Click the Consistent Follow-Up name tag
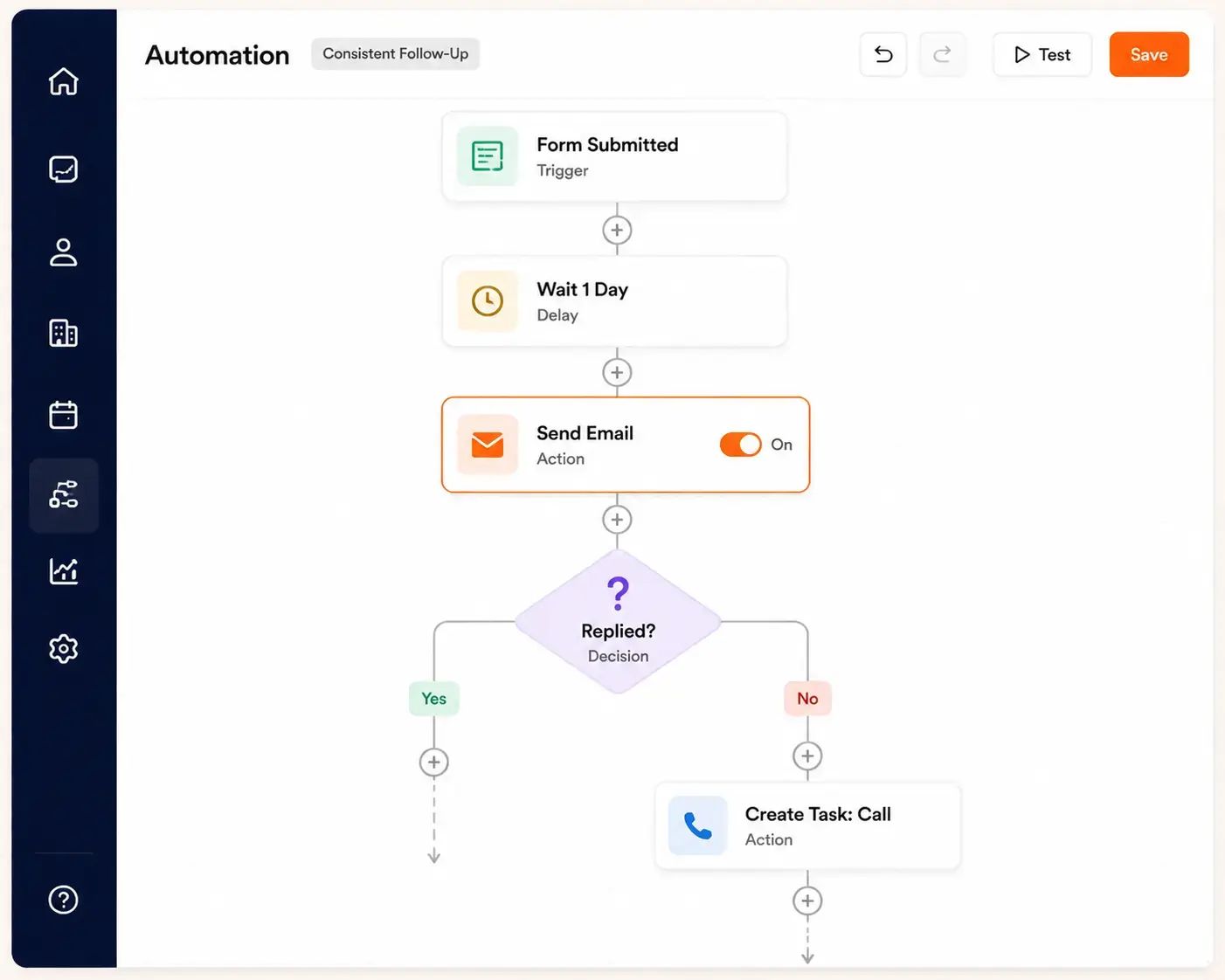1225x980 pixels. pyautogui.click(x=396, y=54)
